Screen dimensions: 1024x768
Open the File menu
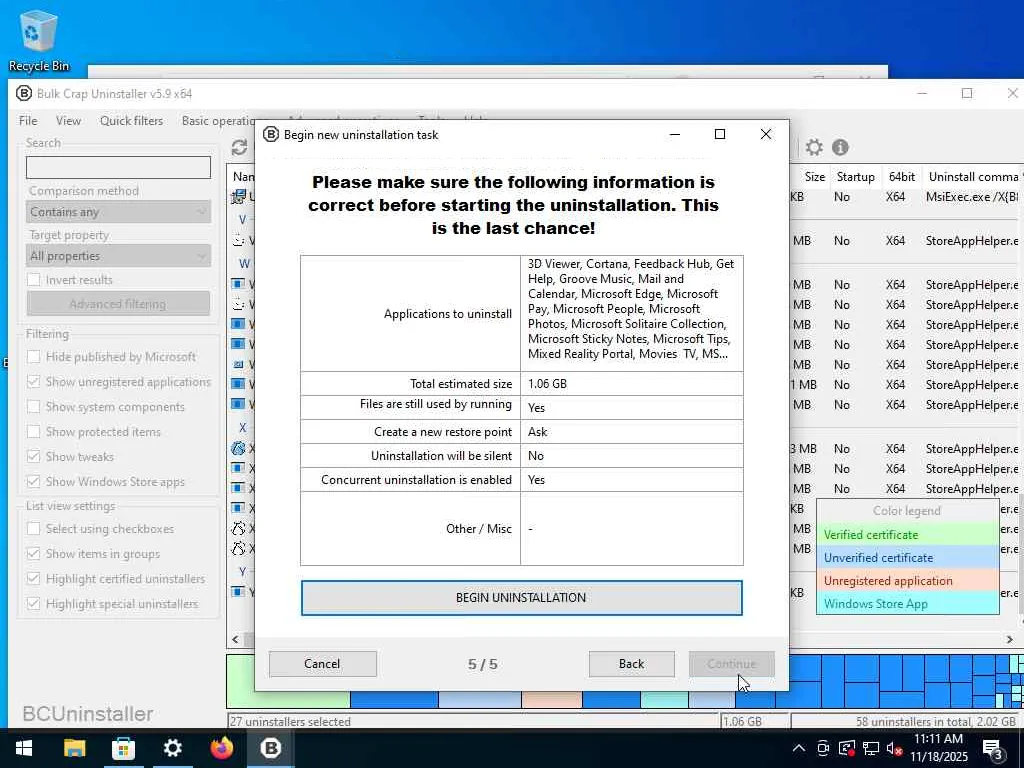[28, 121]
